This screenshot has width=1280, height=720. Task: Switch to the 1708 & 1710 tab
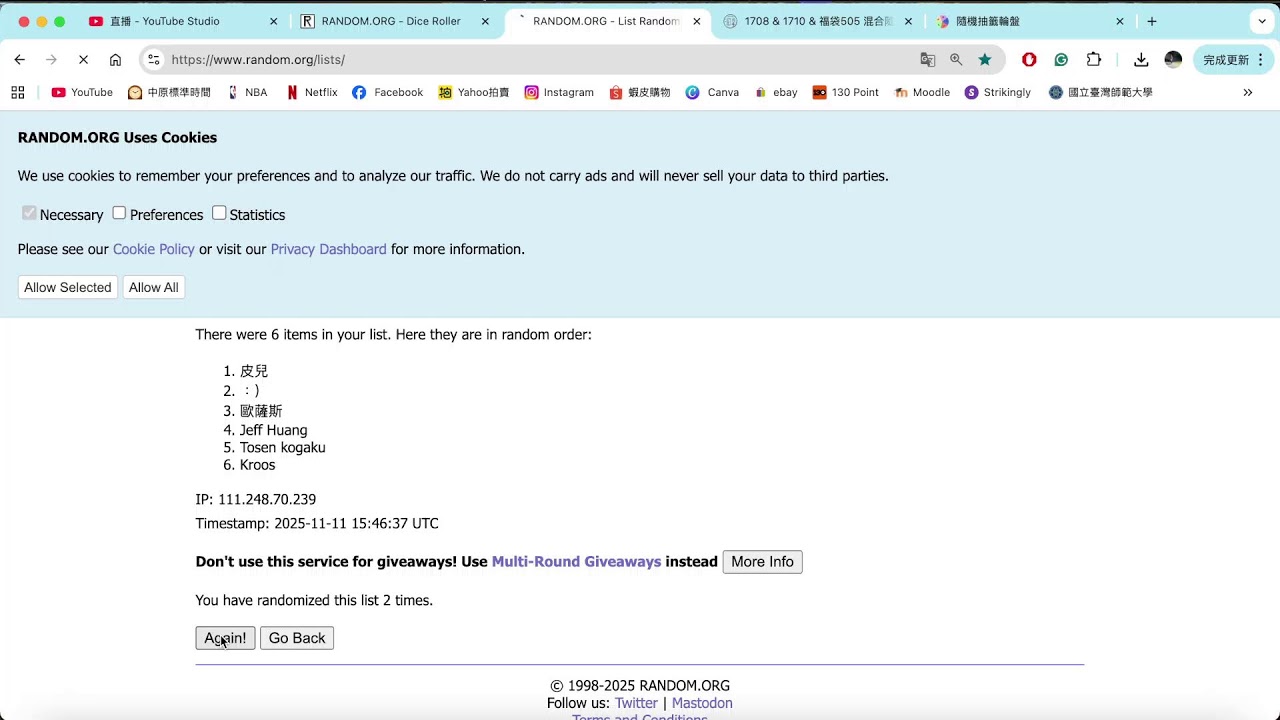point(817,21)
